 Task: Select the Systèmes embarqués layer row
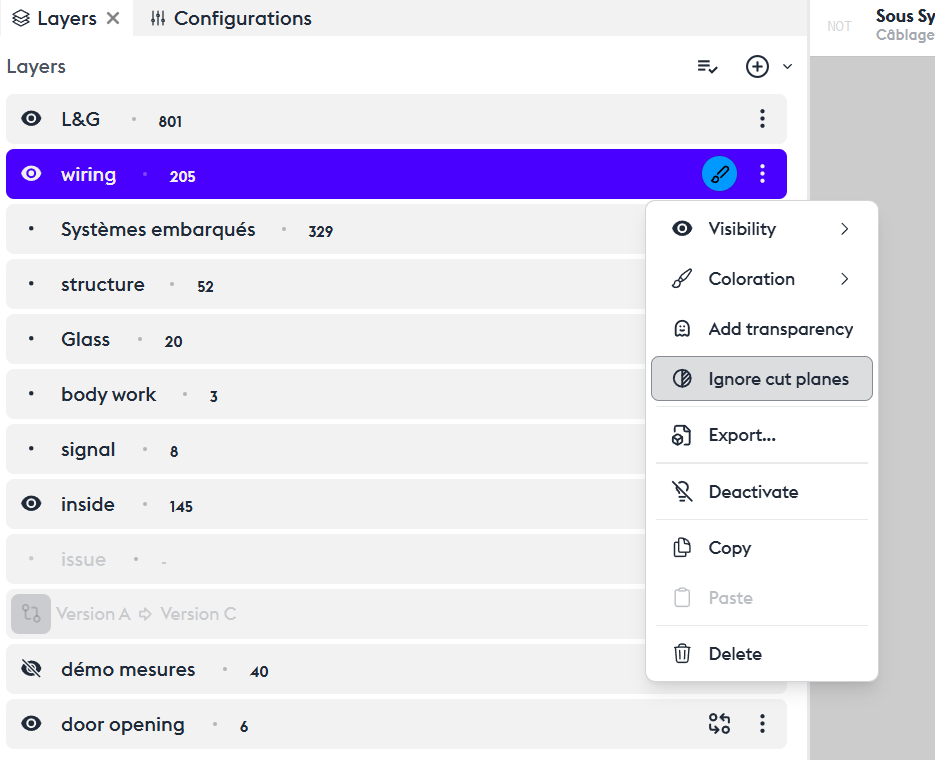click(x=158, y=230)
